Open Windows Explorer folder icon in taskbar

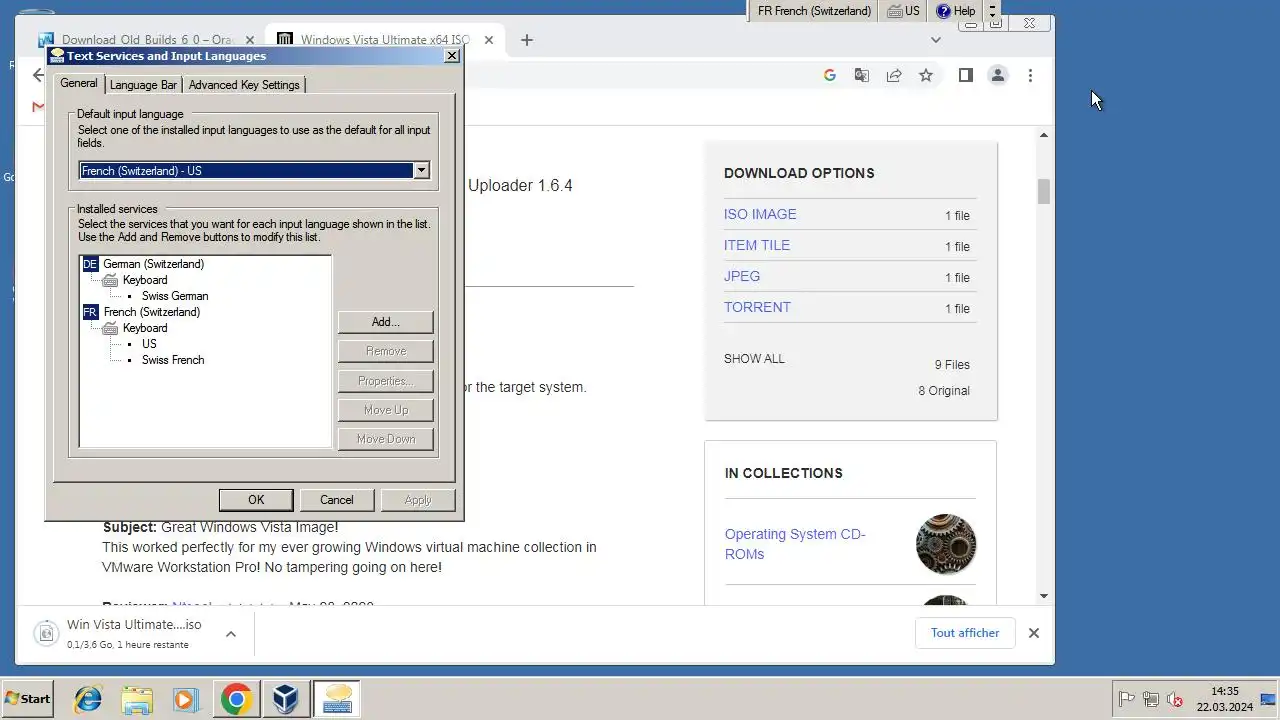137,699
